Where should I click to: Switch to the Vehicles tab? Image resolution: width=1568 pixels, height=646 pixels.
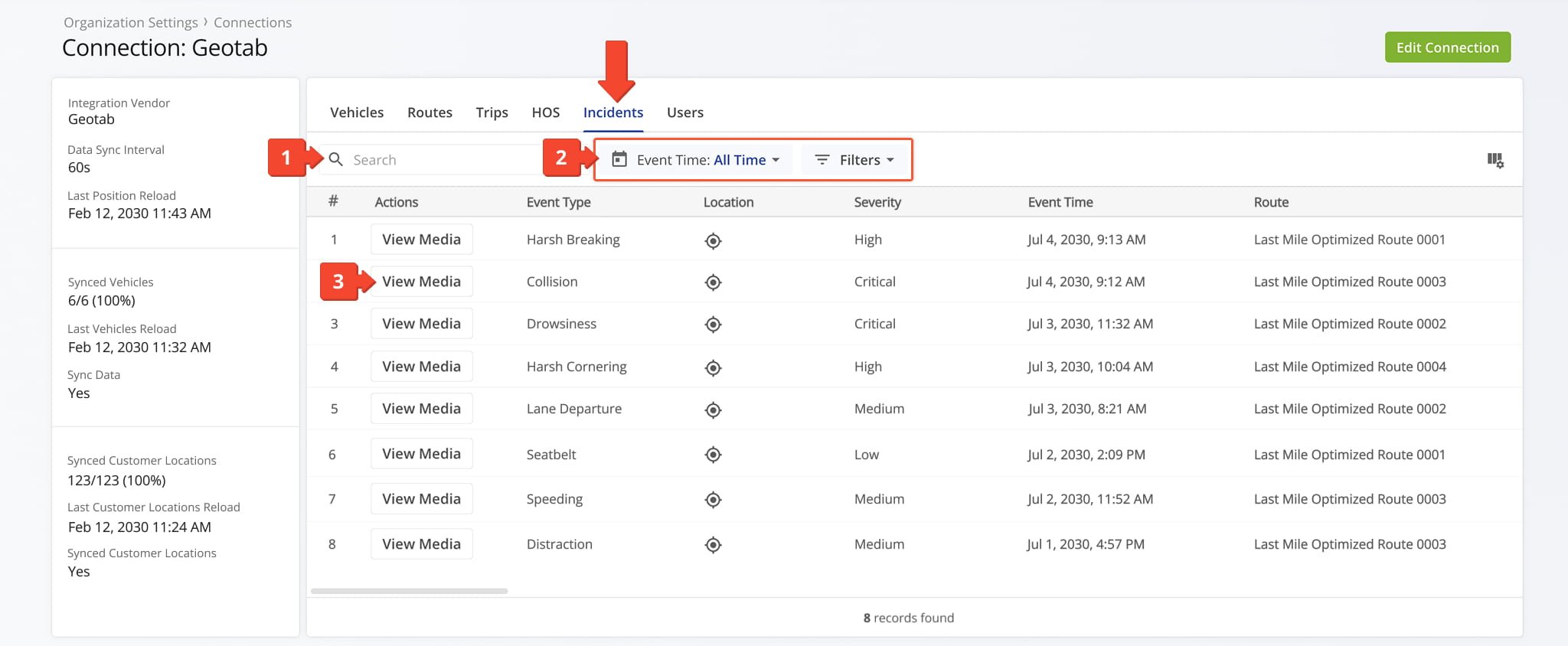click(357, 113)
